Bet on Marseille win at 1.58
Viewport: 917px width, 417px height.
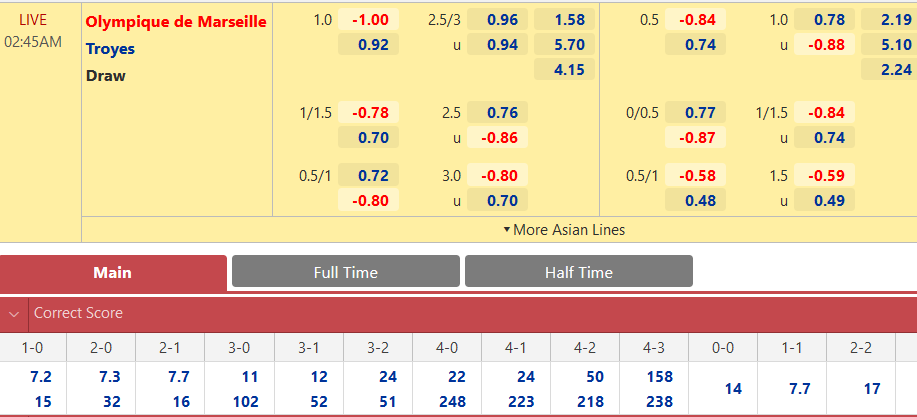click(x=564, y=19)
